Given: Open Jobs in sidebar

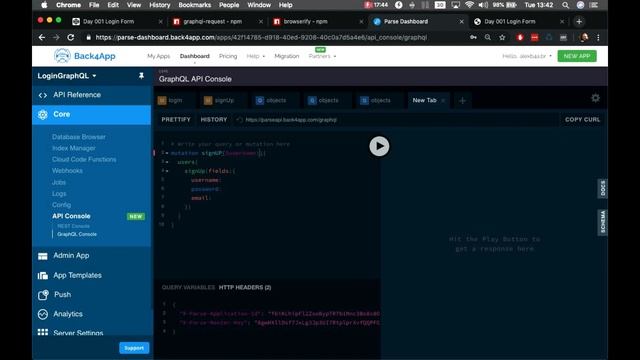Looking at the screenshot, I should coord(59,182).
